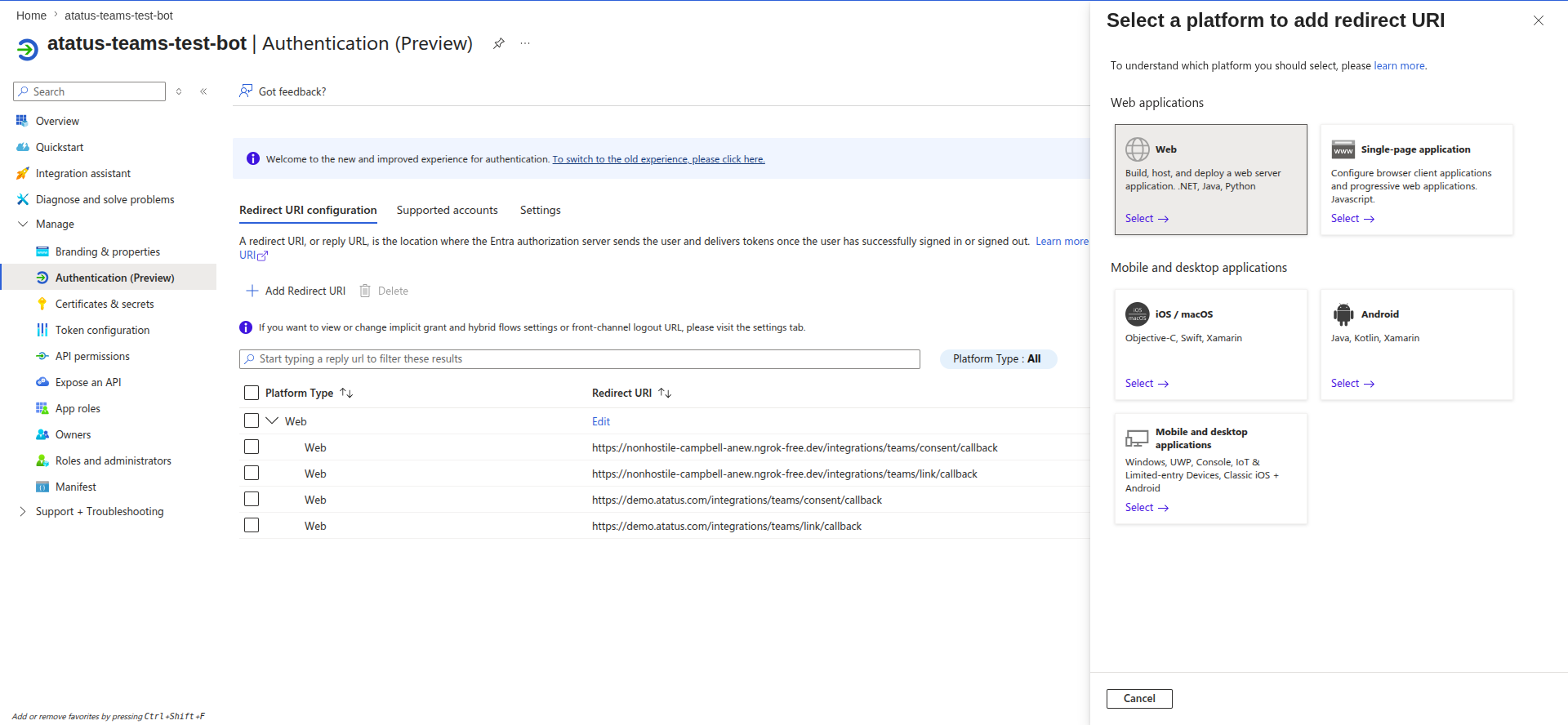Screen dimensions: 1568x725
Task: Collapse the Manage section in the sidebar
Action: 23,224
